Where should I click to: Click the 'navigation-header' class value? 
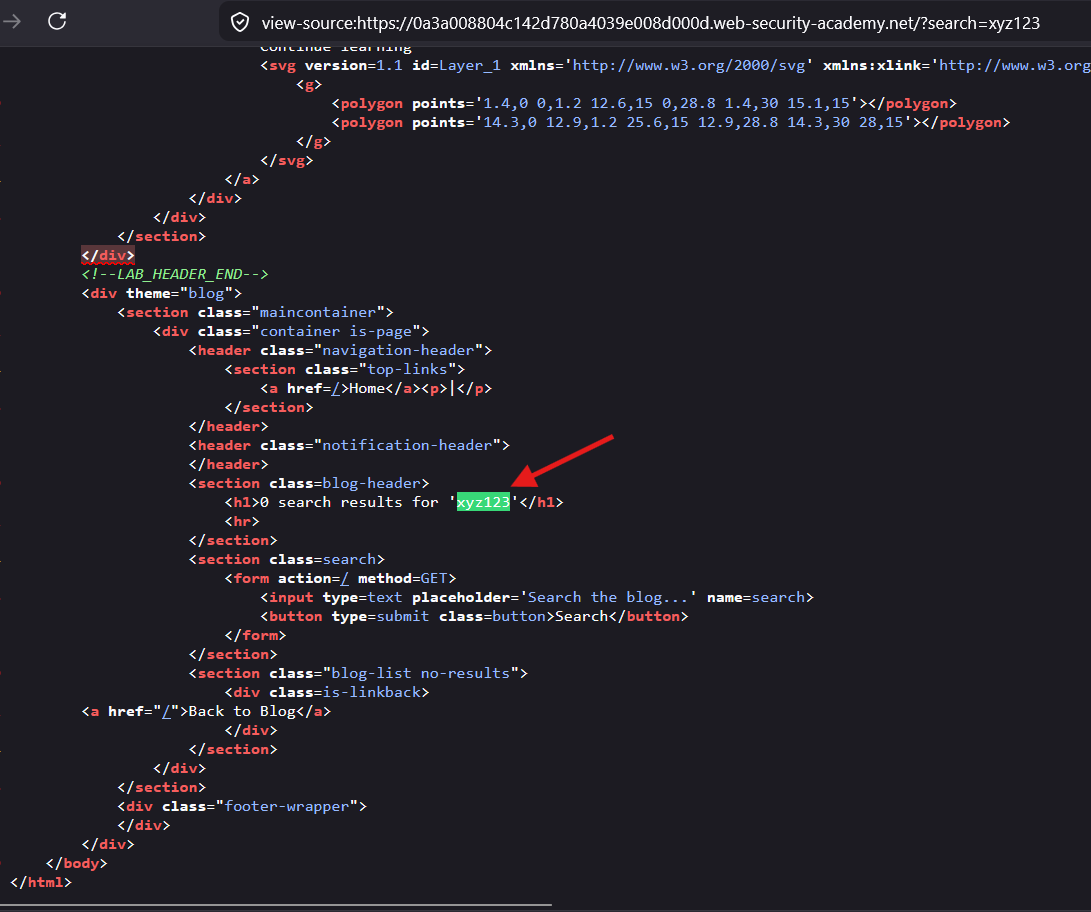[x=398, y=351]
